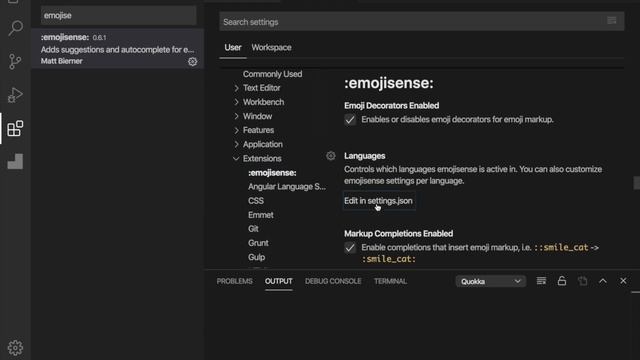Viewport: 640px width, 360px height.
Task: Close the bottom panel
Action: click(623, 281)
